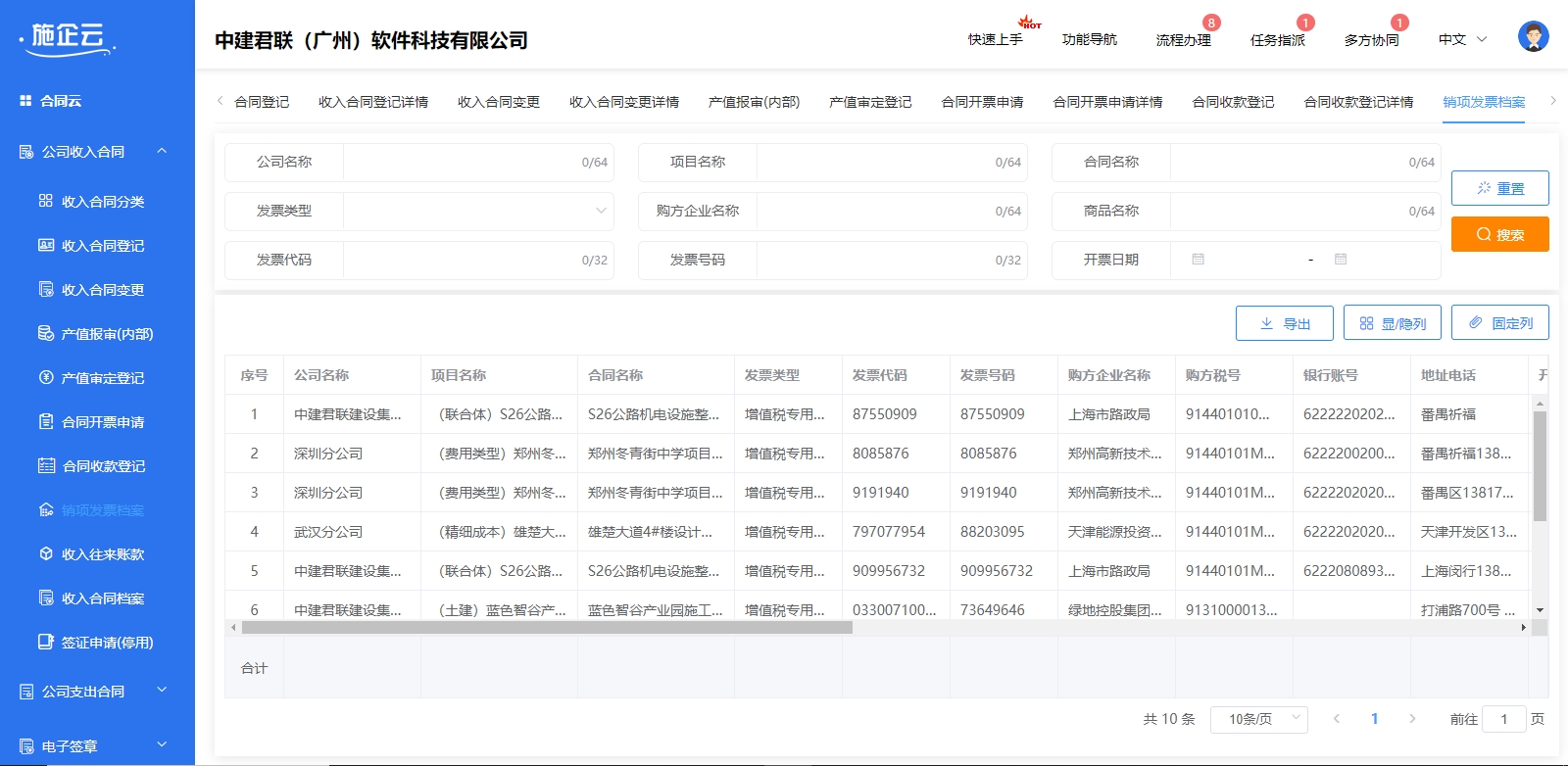Image resolution: width=1568 pixels, height=766 pixels.
Task: Click the 合同云 grid icon
Action: 25,101
